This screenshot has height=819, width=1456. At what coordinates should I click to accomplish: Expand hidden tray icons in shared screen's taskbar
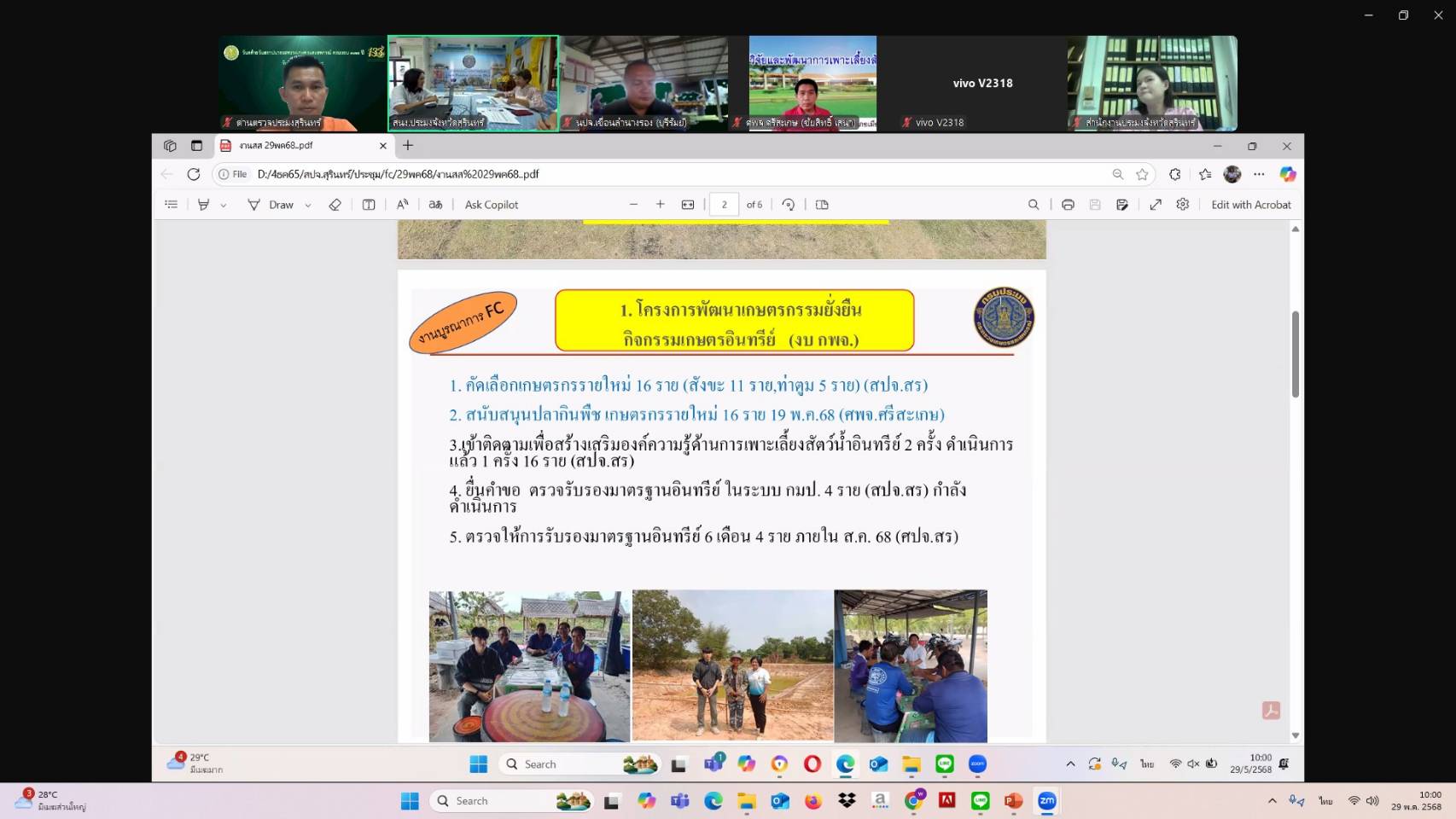point(1070,764)
